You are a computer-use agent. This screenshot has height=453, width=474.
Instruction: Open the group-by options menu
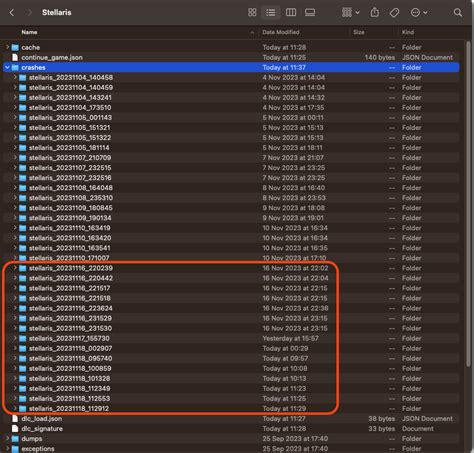point(350,13)
